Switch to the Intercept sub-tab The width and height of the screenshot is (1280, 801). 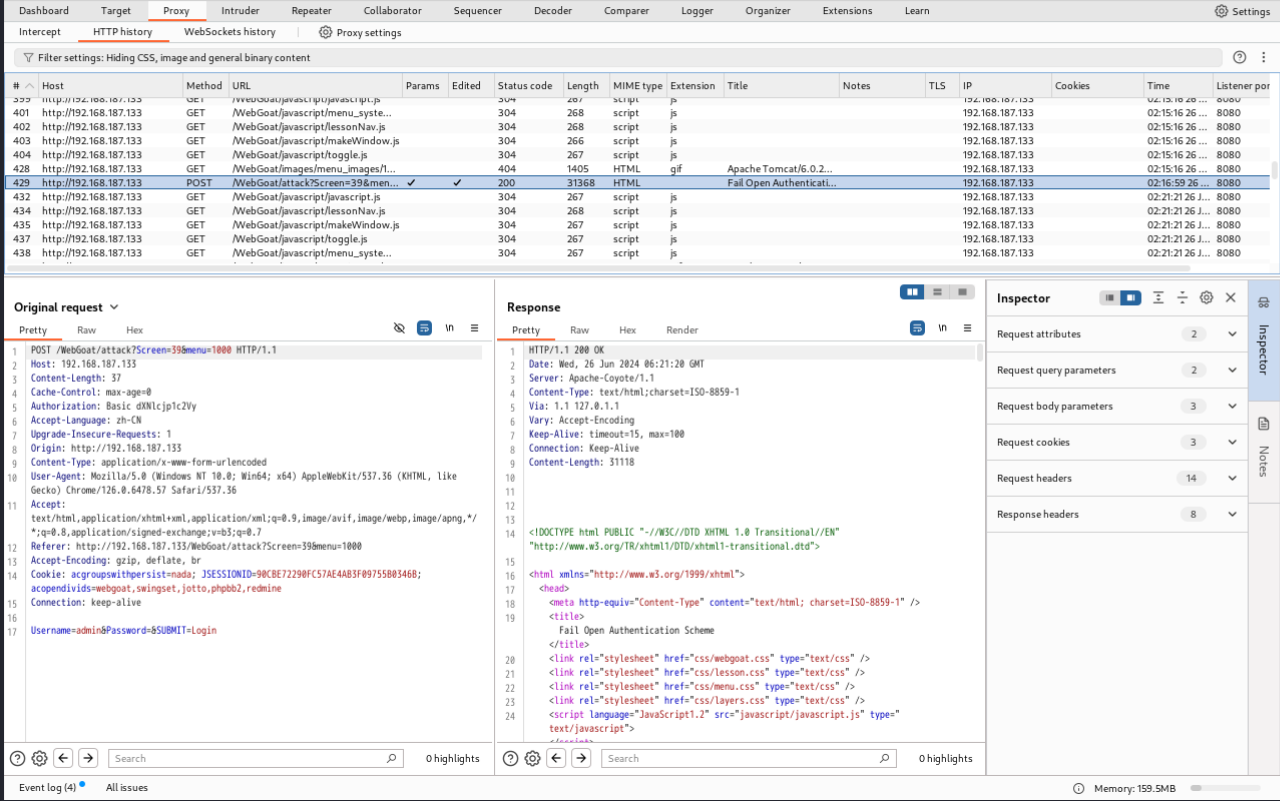click(x=40, y=32)
